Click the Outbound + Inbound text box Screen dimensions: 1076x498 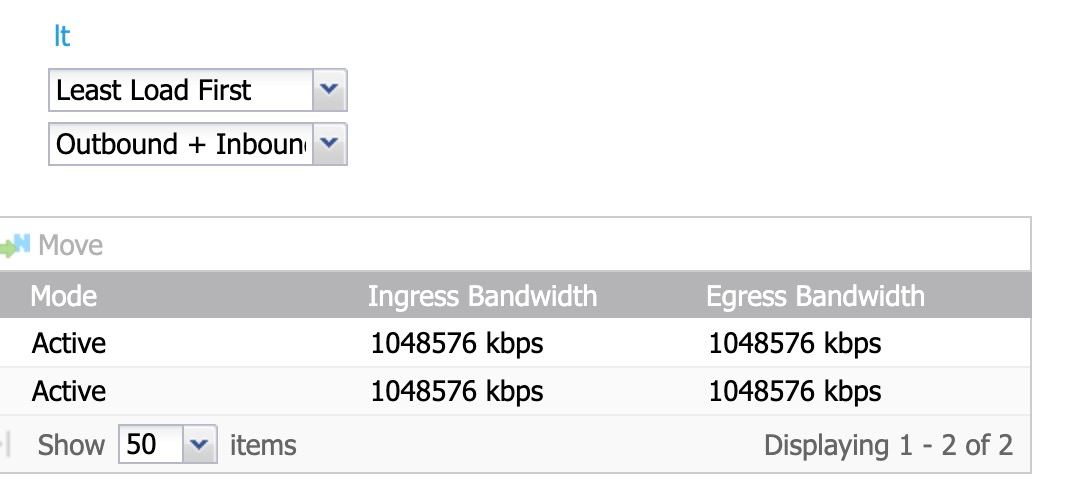click(x=180, y=144)
